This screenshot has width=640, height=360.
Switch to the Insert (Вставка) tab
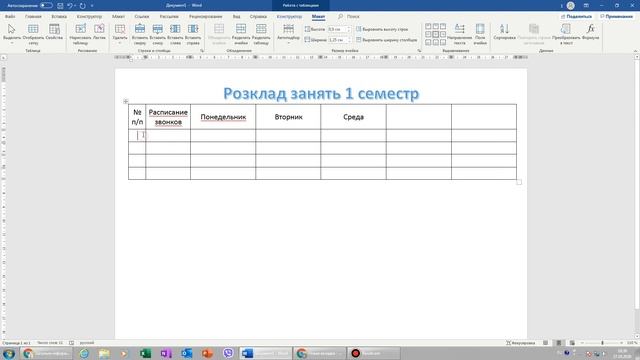59,16
